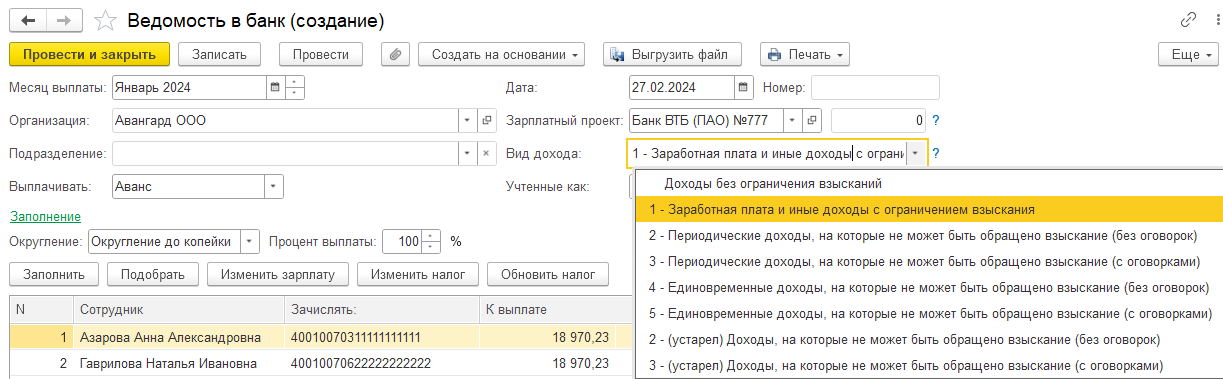Viewport: 1223px width, 379px height.
Task: Open the Организация record icon
Action: coord(487,121)
